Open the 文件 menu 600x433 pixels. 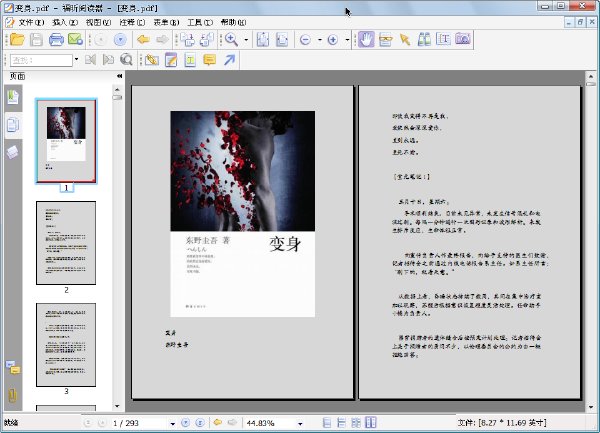point(31,23)
